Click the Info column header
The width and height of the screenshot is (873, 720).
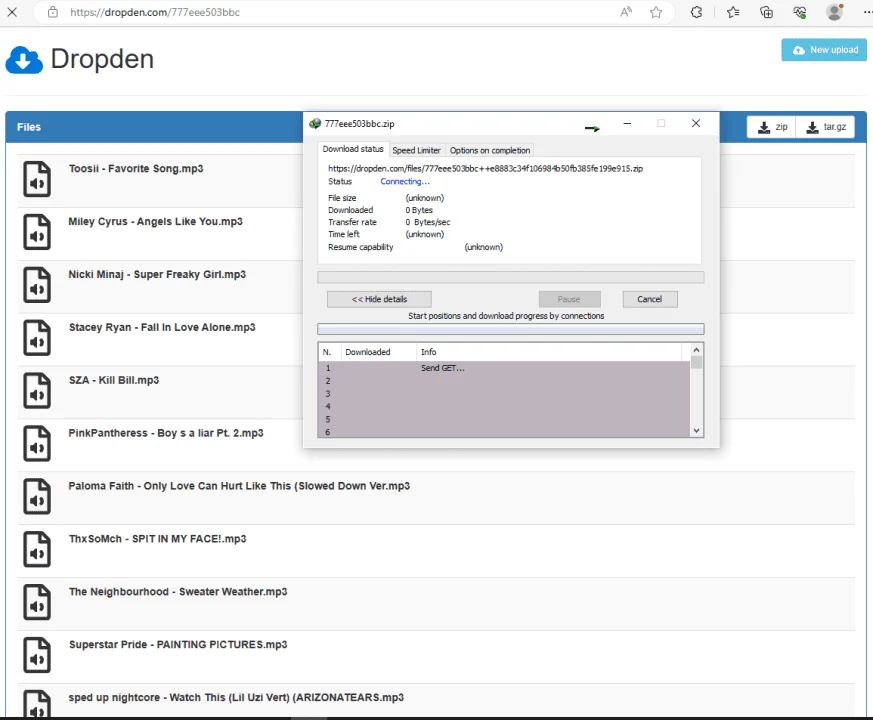548,352
